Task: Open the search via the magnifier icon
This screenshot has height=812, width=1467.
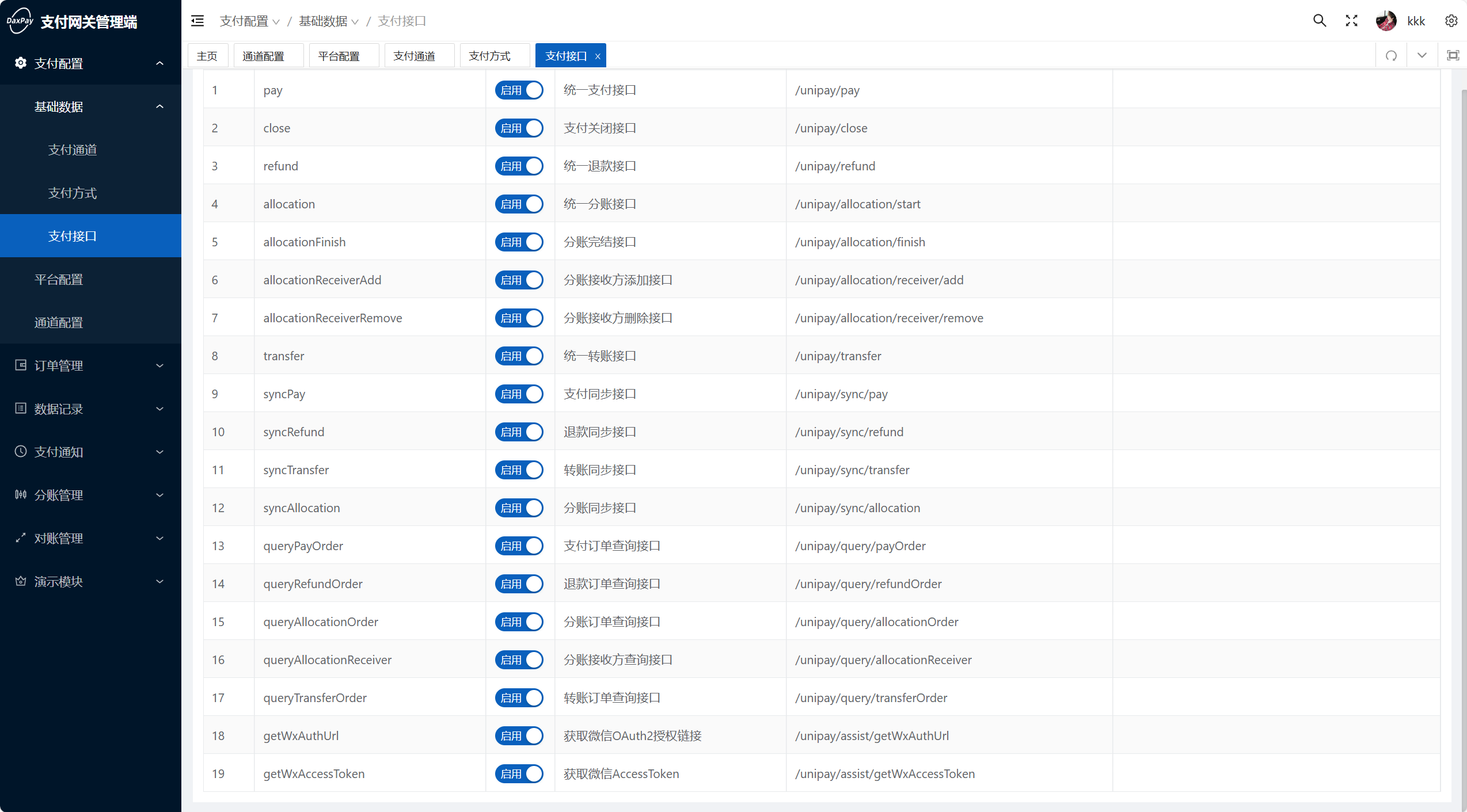Action: pyautogui.click(x=1320, y=21)
